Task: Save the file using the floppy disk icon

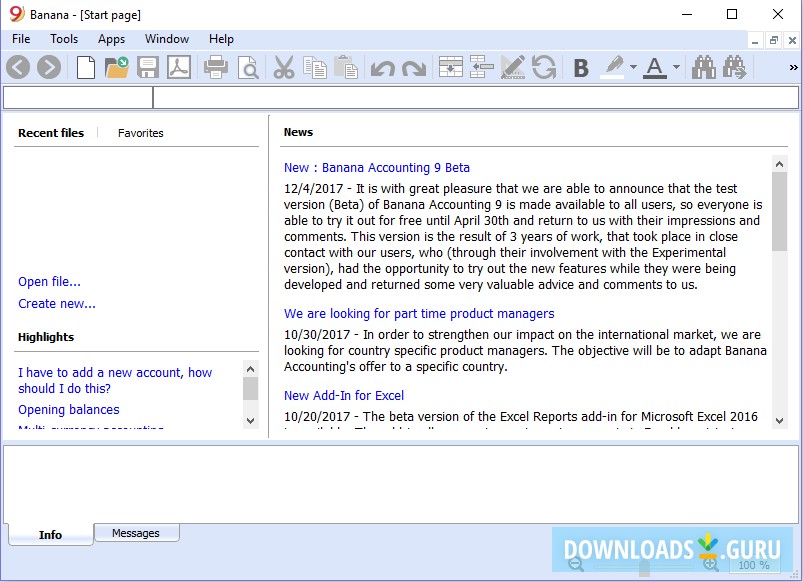Action: coord(148,67)
